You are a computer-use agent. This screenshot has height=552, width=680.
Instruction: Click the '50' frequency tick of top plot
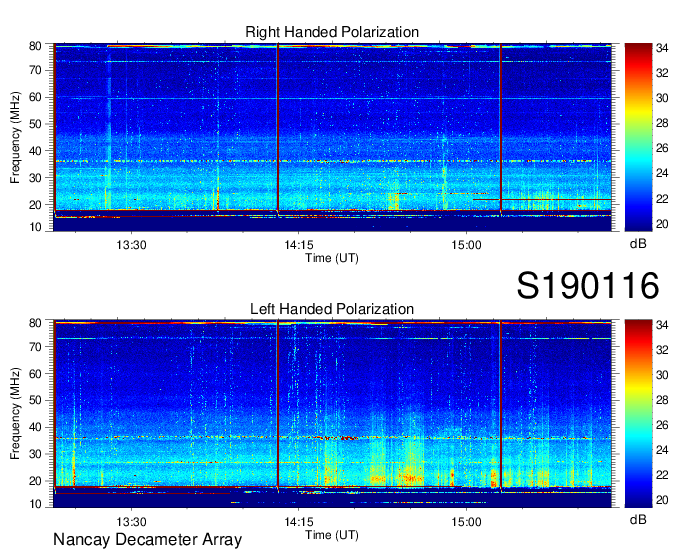(35, 124)
